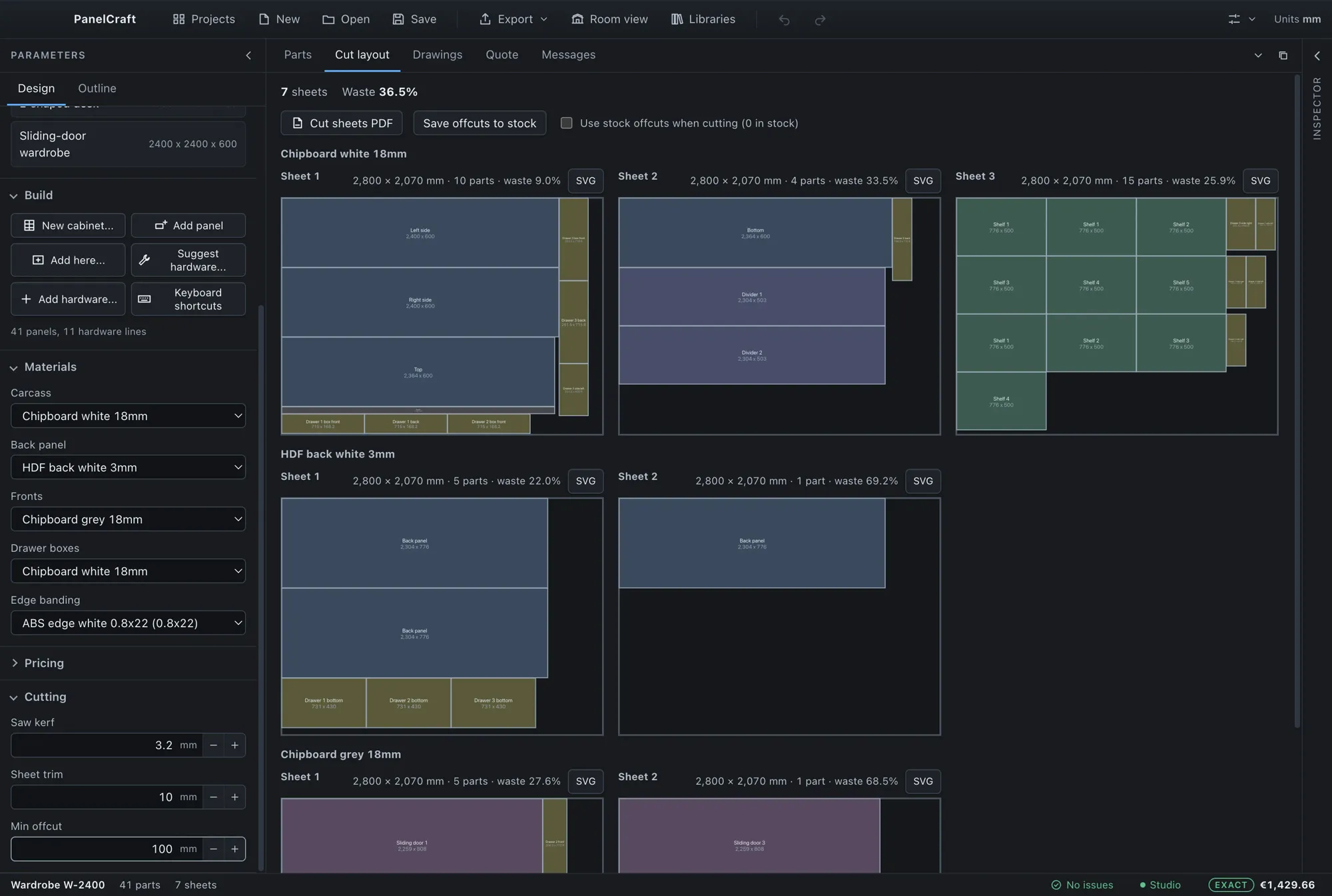Show Keyboard shortcuts
The width and height of the screenshot is (1332, 896).
tap(188, 300)
